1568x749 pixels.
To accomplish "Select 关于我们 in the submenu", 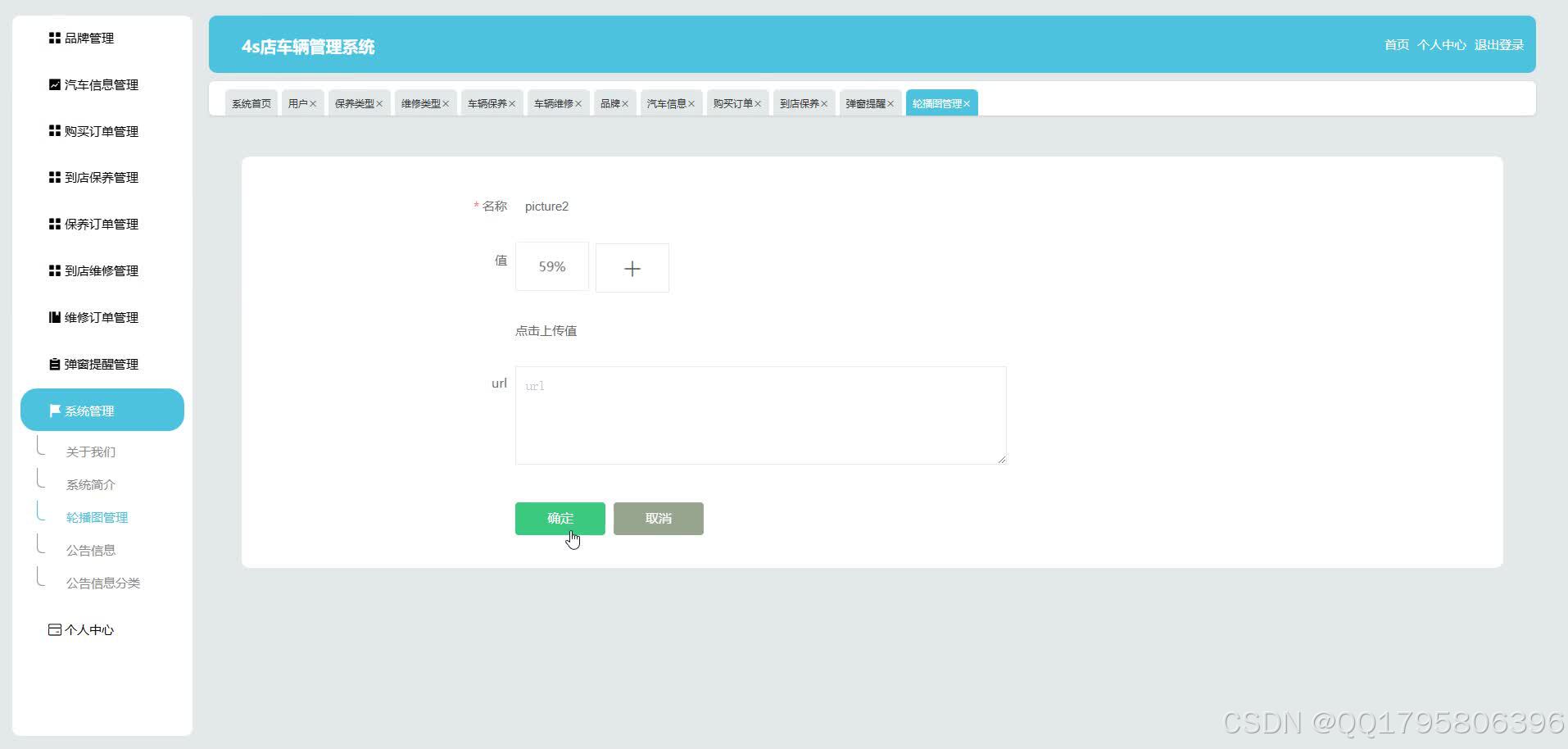I will pos(91,452).
